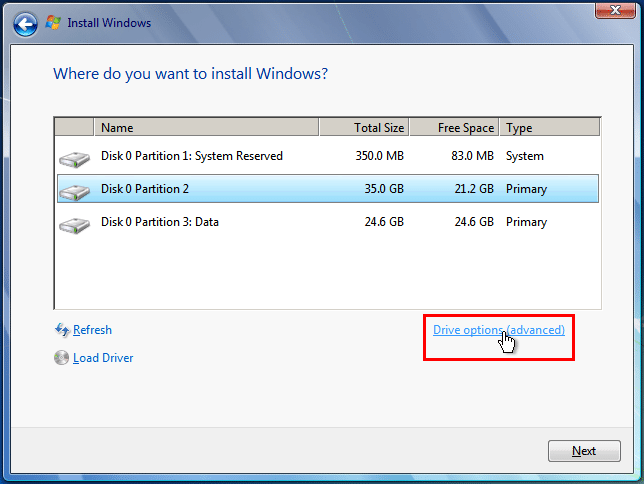Screen dimensions: 644x484
Task: Click the Refresh arrows icon
Action: 62,330
